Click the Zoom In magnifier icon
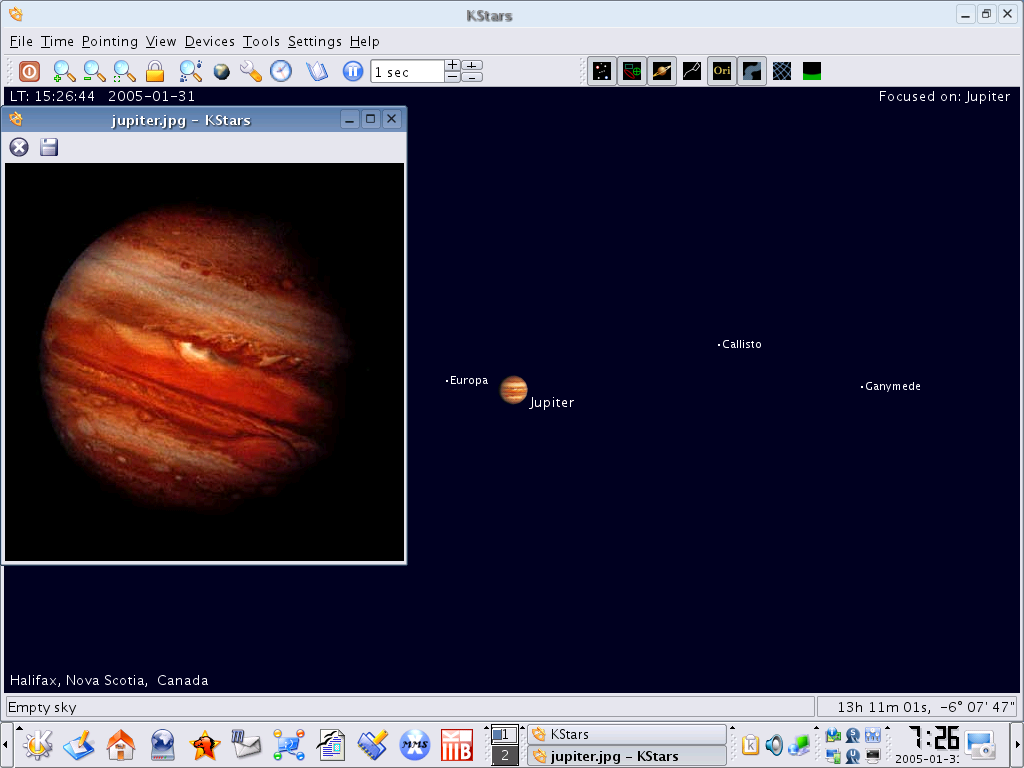1024x768 pixels. click(64, 71)
